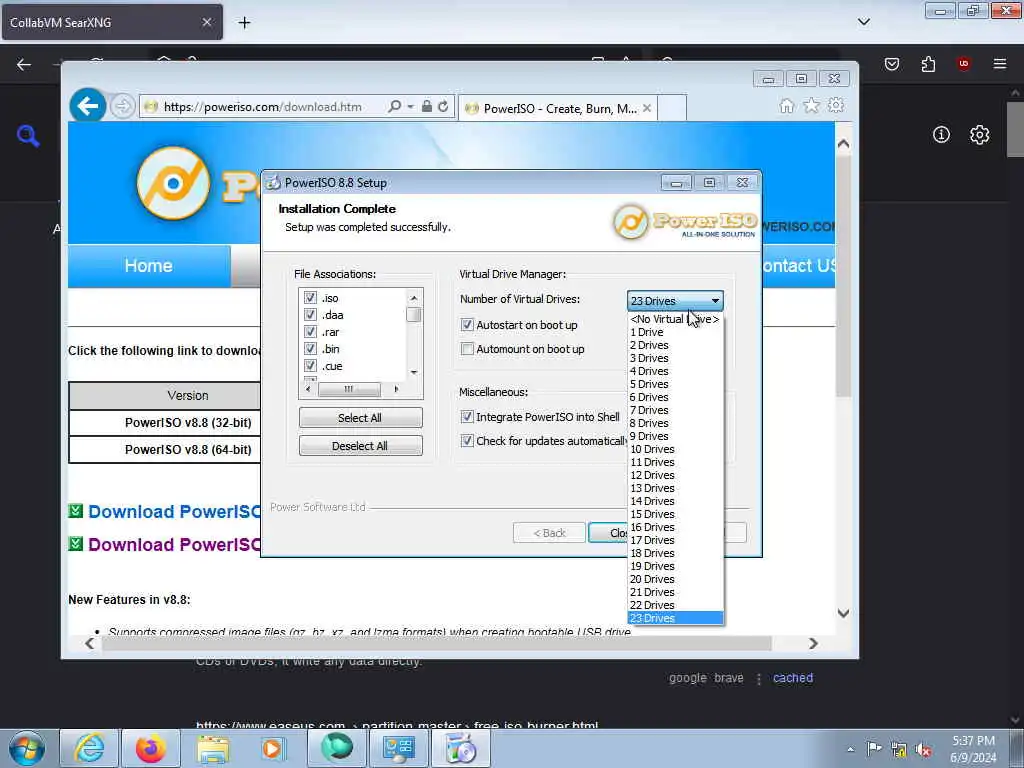Click purple Download PowerISO link
The width and height of the screenshot is (1024, 768).
pyautogui.click(x=174, y=545)
